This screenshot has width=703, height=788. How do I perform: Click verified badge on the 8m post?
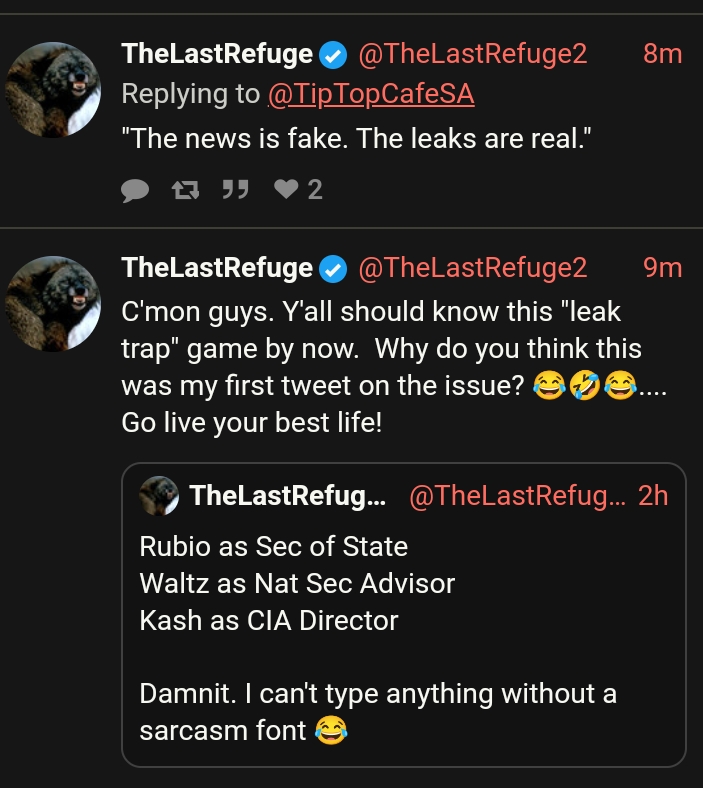[x=333, y=54]
